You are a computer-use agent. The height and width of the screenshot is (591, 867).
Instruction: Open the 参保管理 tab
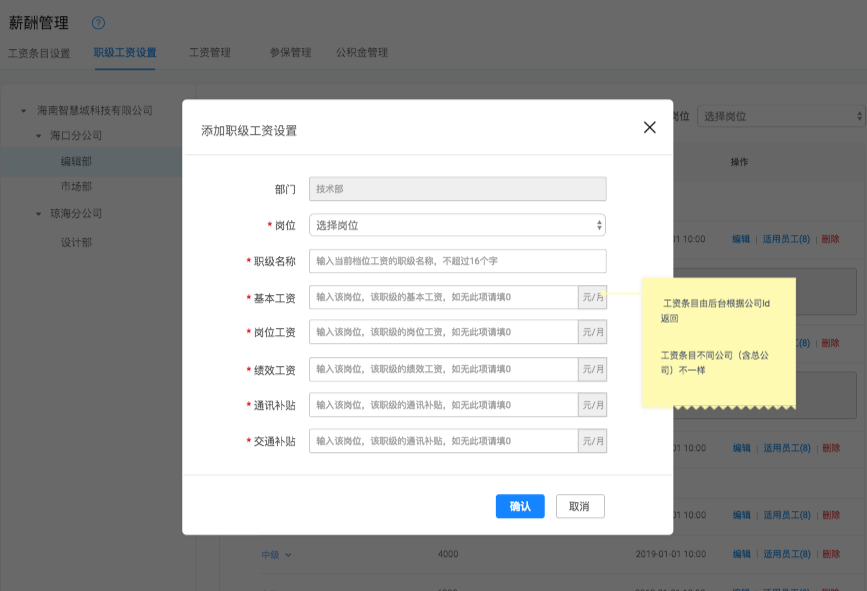(290, 53)
